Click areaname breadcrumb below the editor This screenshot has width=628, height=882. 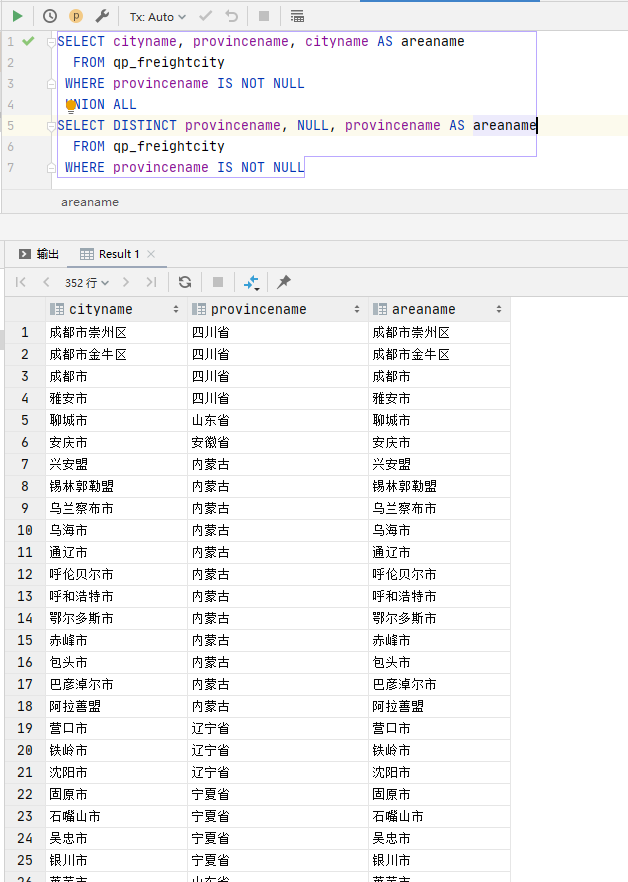click(90, 202)
